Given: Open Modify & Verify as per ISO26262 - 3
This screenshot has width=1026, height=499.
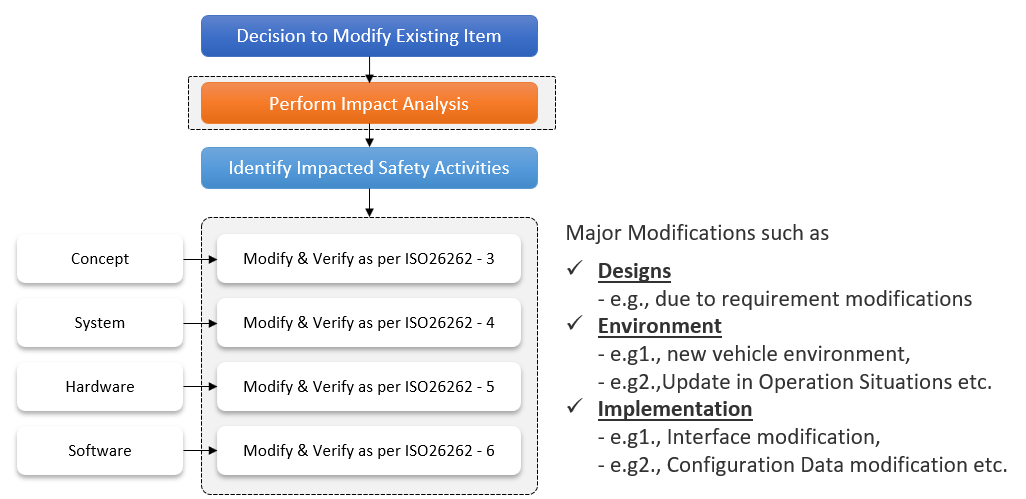Looking at the screenshot, I should (369, 259).
